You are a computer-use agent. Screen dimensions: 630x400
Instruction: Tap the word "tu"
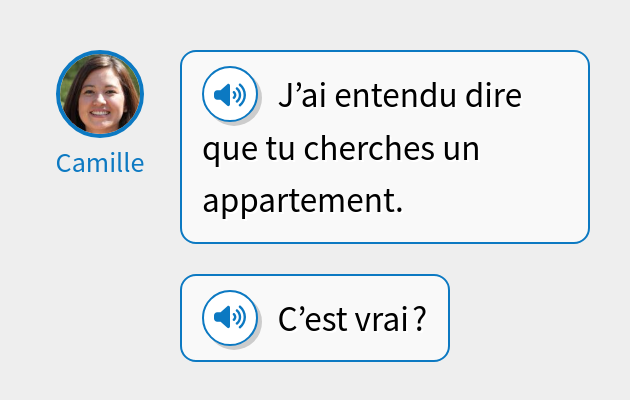pos(282,150)
